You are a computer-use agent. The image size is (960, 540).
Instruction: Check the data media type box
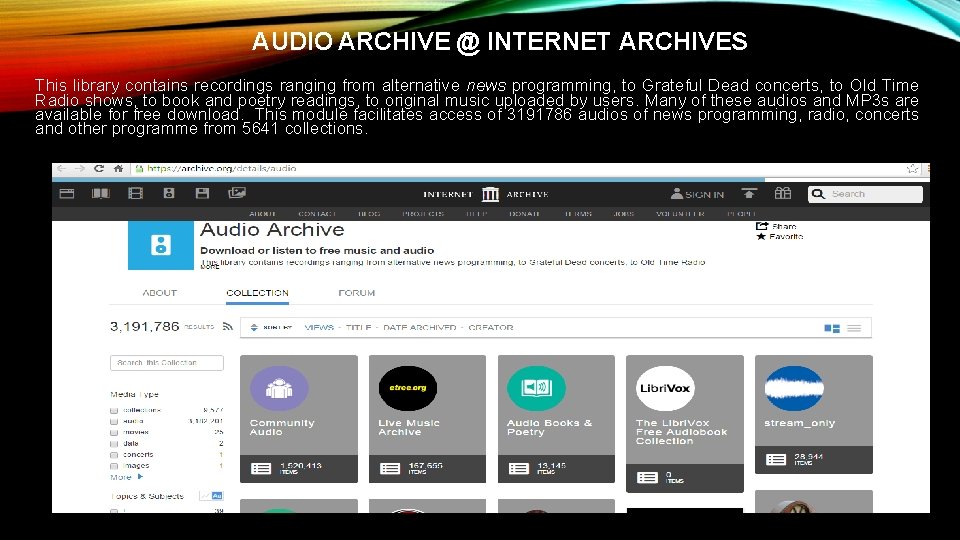tap(114, 443)
